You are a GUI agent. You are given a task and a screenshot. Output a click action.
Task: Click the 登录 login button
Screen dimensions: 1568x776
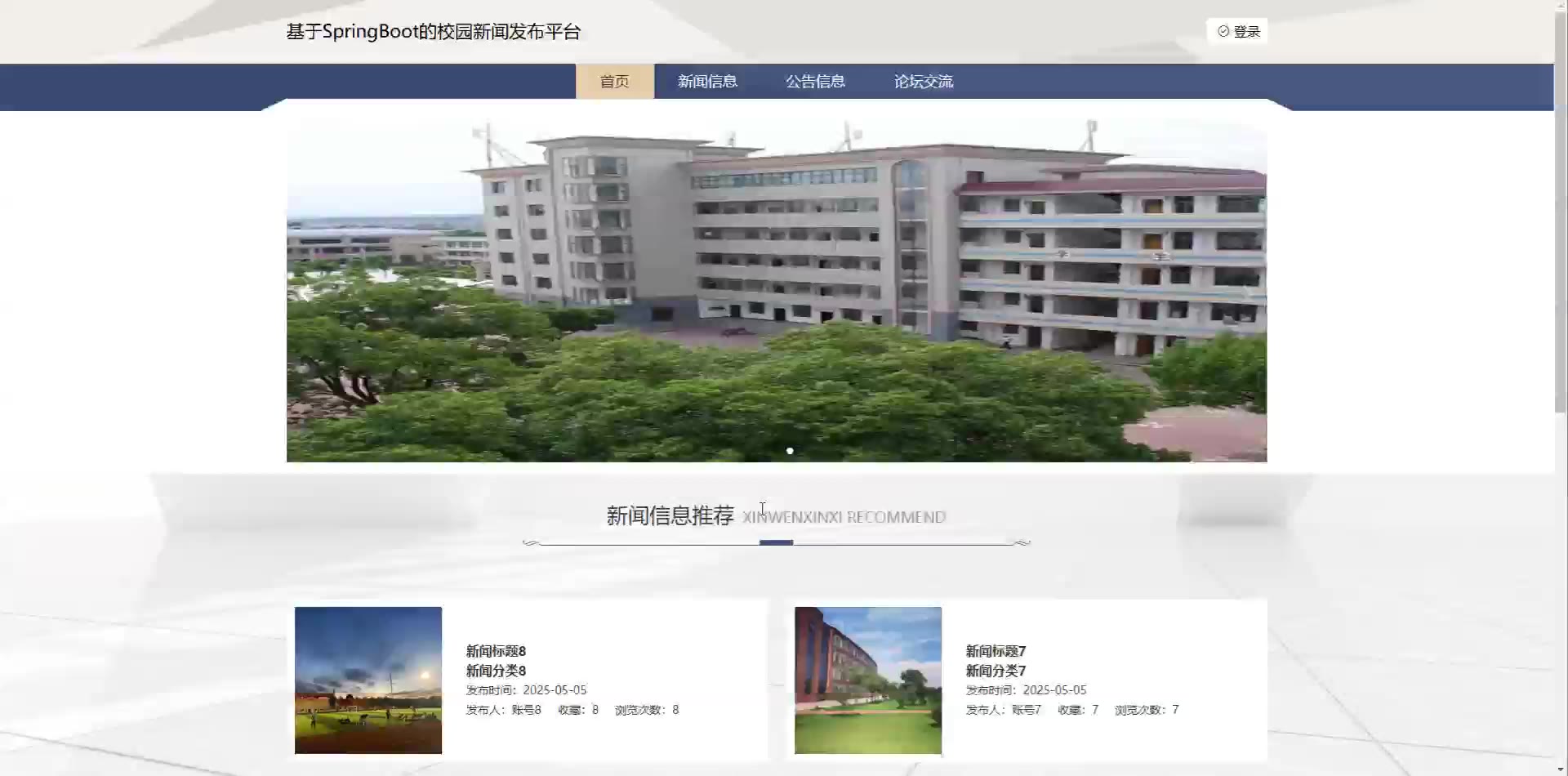1237,31
